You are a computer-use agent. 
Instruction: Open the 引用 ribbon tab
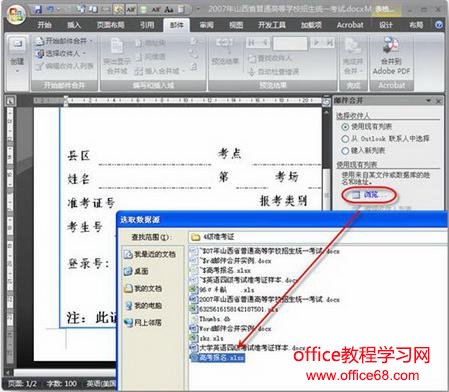pos(147,25)
